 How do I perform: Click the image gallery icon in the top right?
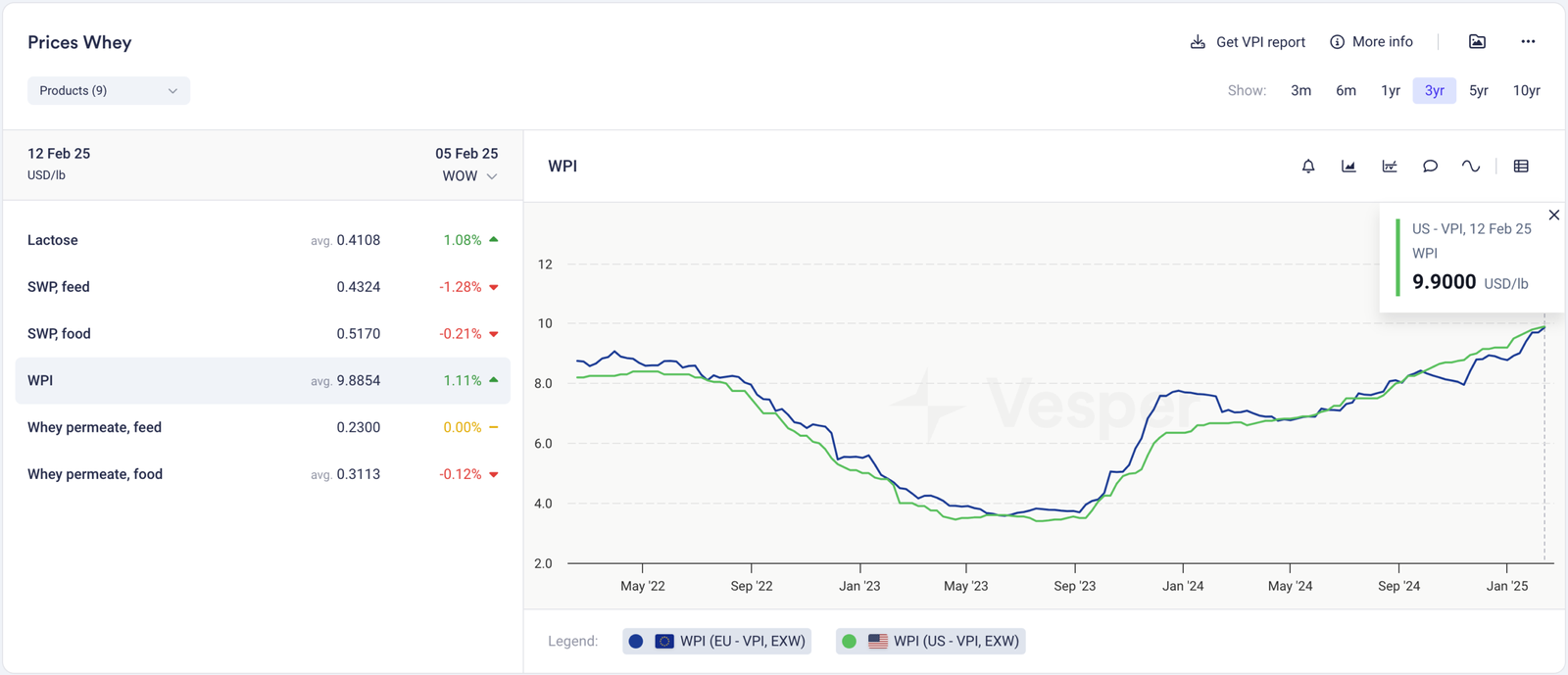pos(1477,41)
